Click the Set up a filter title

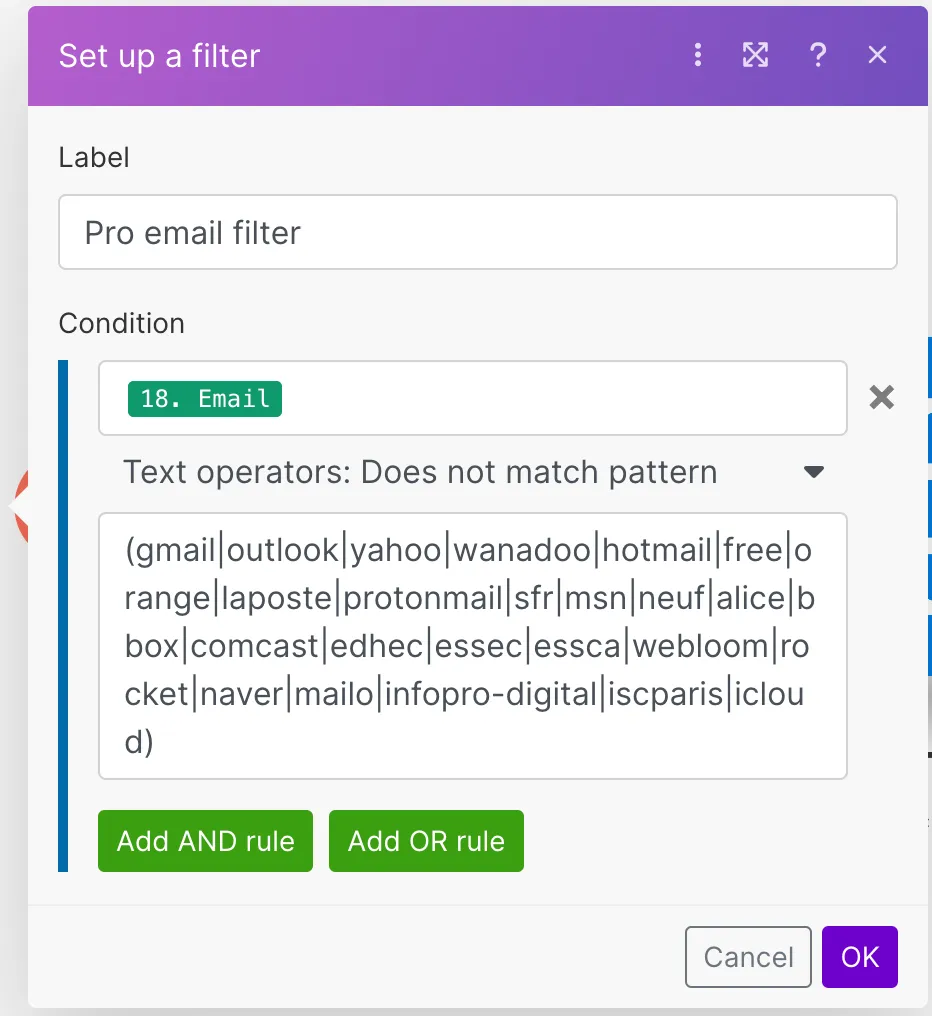click(x=159, y=56)
